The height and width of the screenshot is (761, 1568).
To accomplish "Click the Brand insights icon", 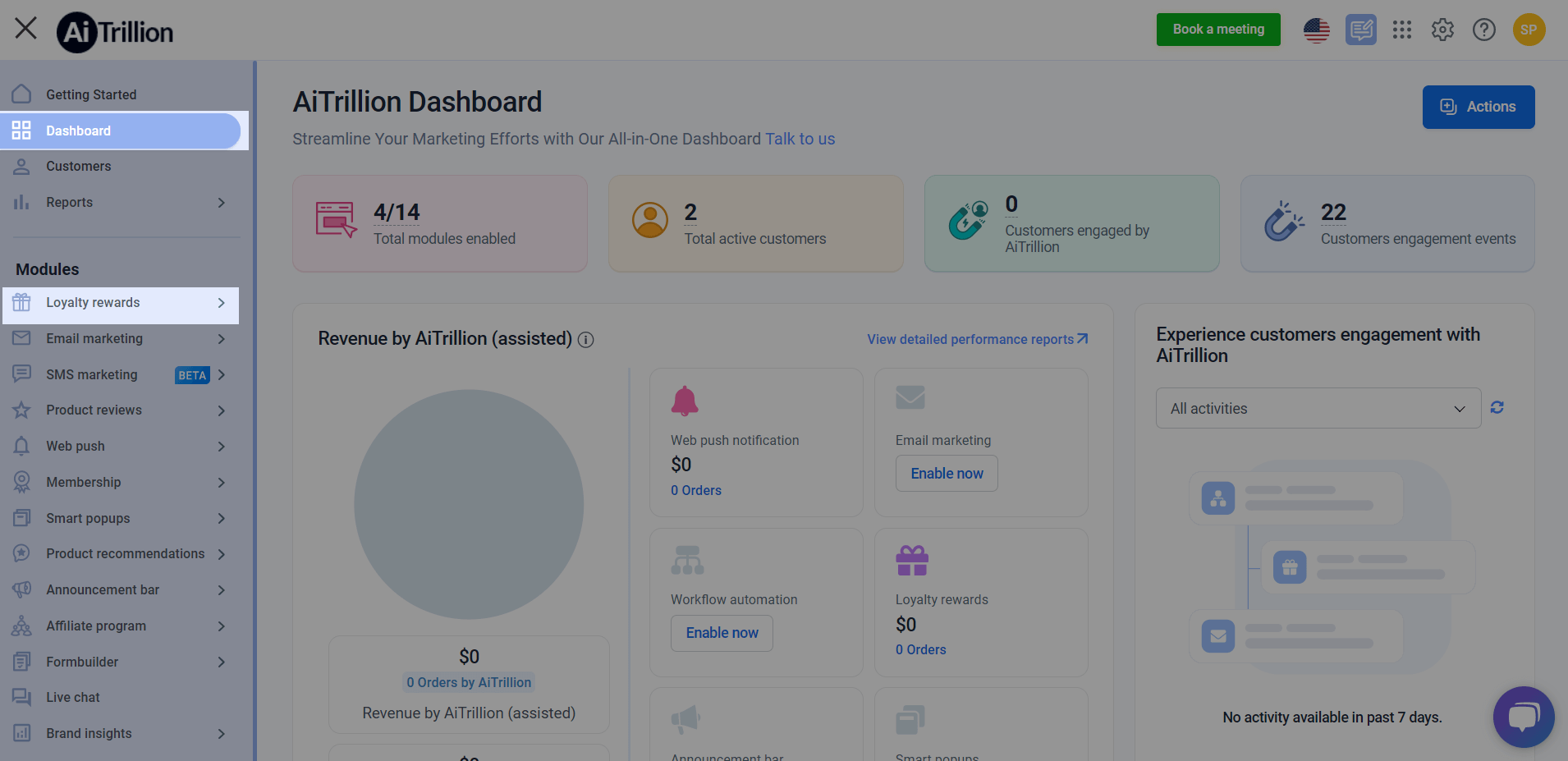I will coord(22,733).
